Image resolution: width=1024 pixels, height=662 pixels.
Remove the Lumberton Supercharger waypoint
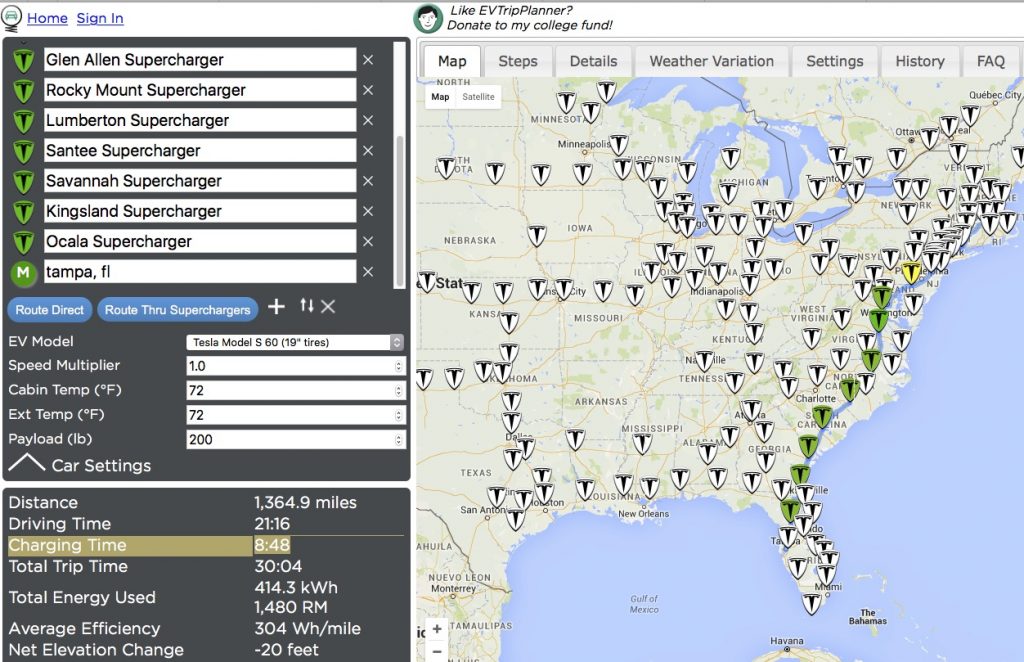(x=368, y=121)
